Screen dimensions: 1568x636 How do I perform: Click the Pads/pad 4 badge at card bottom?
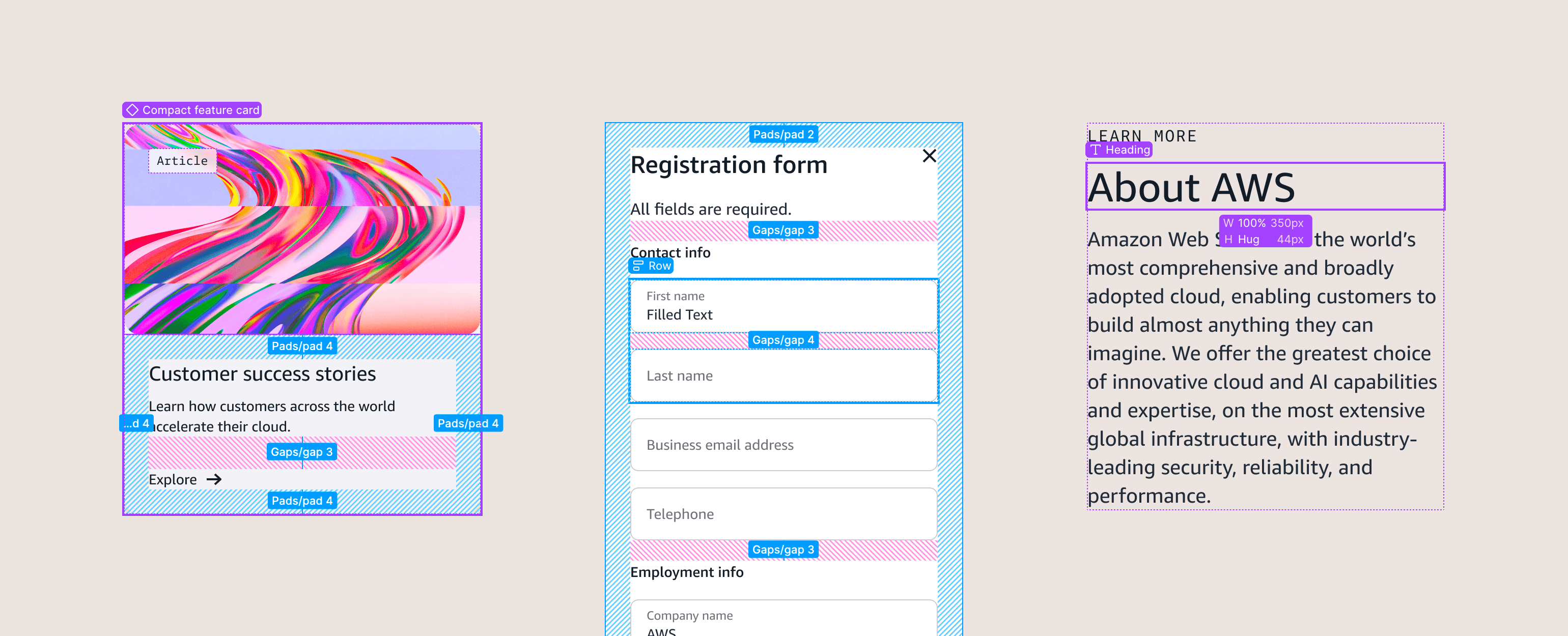302,500
